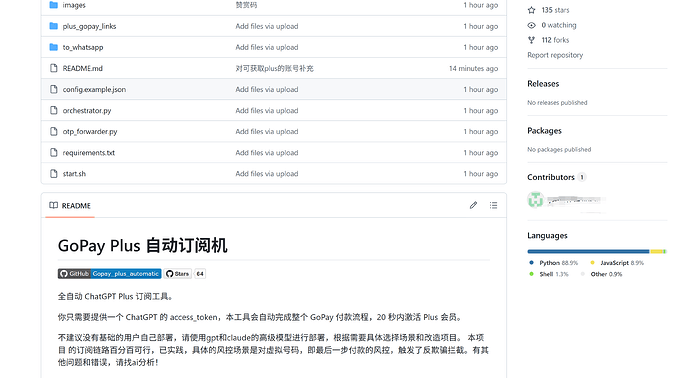
Task: Click '14 minutes ago' timestamp
Action: (x=473, y=68)
